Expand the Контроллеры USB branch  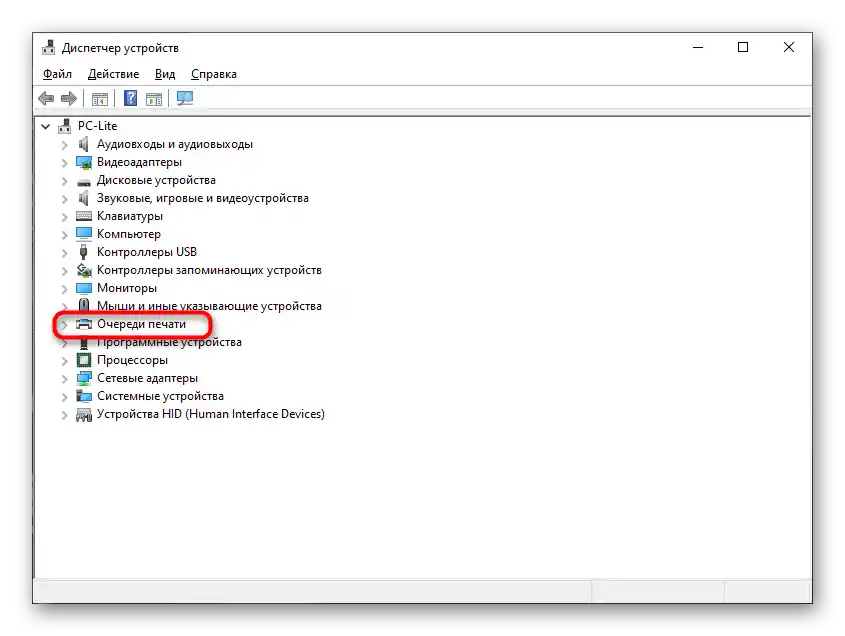tap(65, 253)
